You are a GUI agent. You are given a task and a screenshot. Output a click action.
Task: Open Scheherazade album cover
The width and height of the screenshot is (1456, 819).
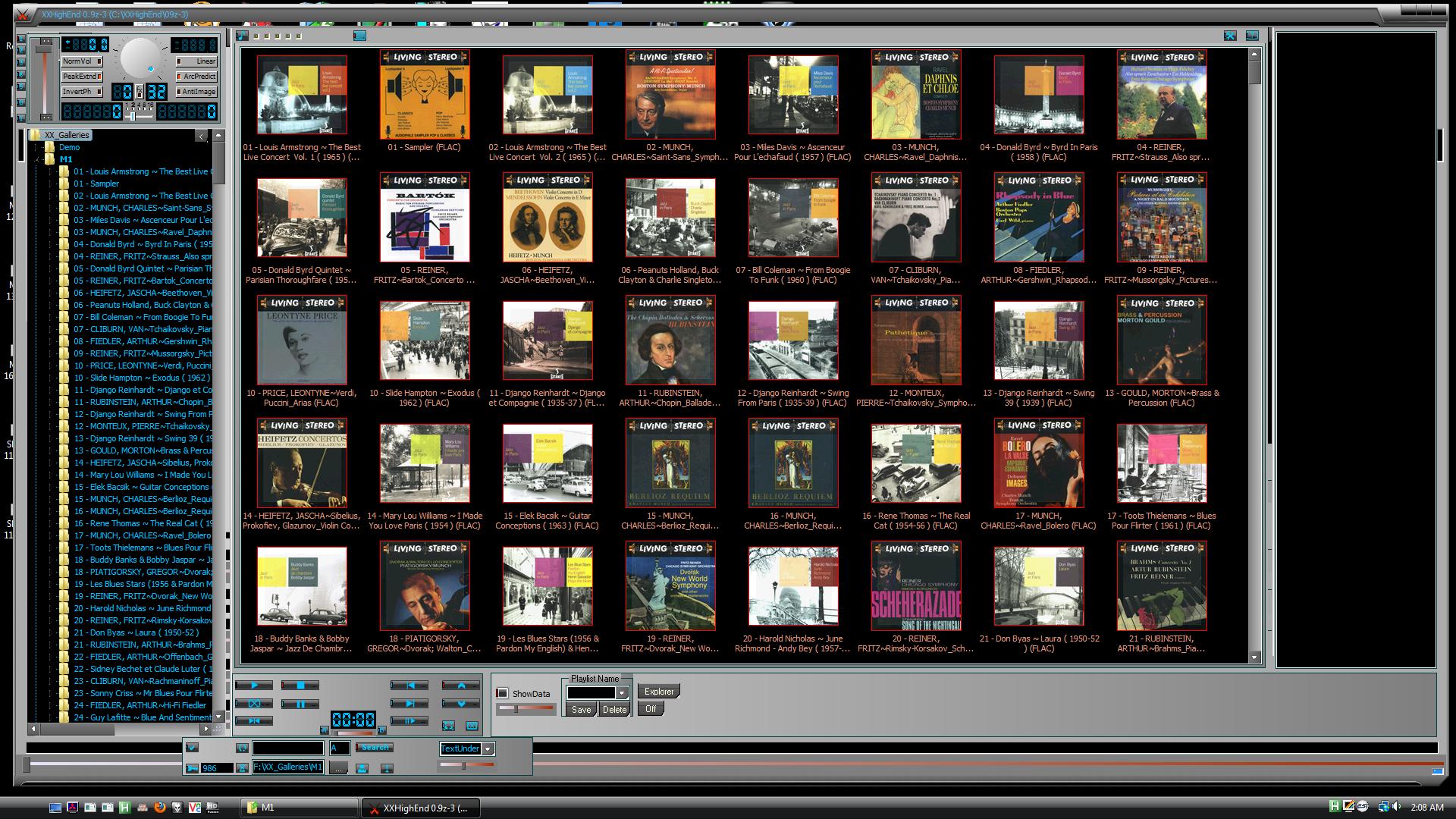[x=916, y=586]
